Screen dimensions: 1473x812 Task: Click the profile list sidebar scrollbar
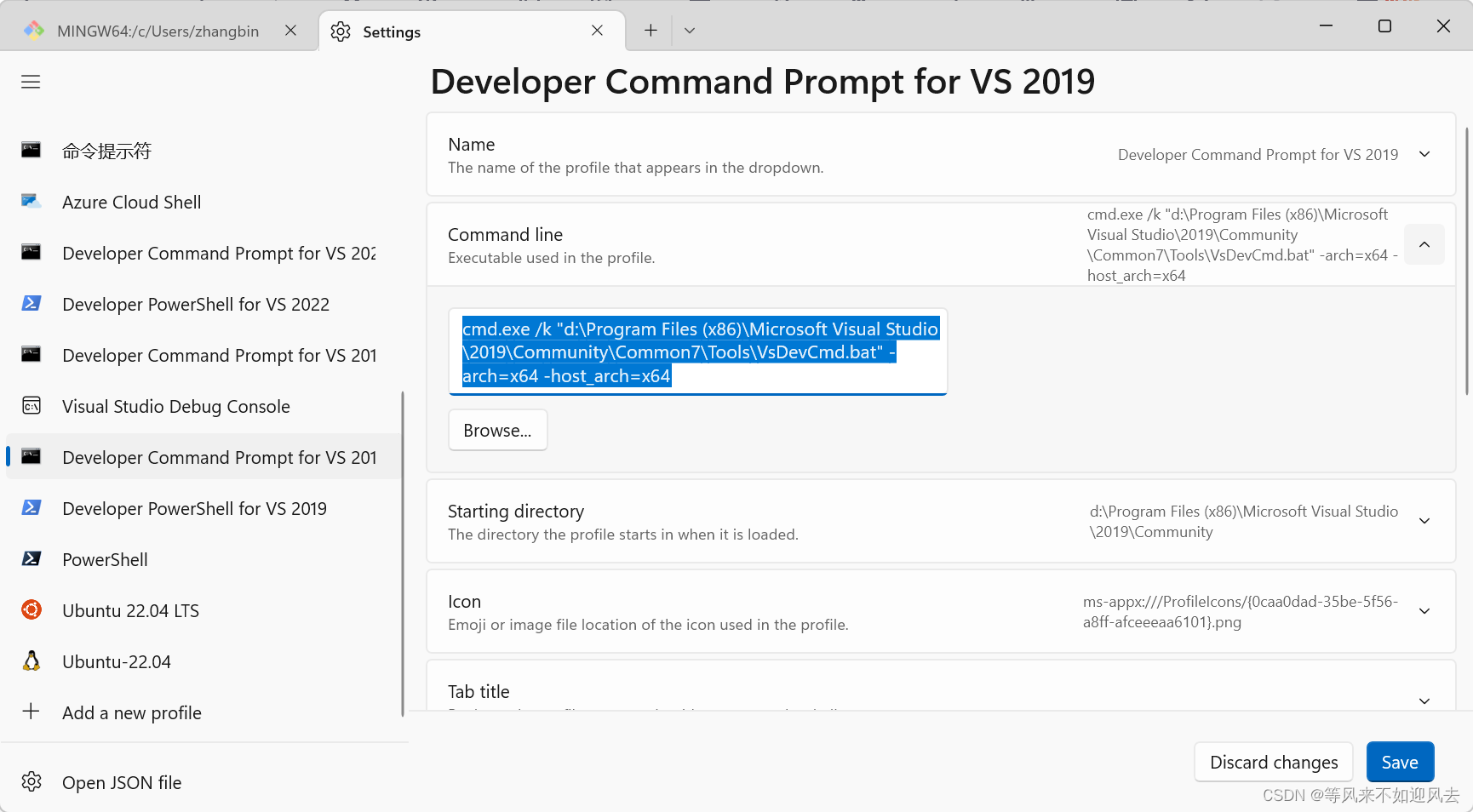point(402,553)
